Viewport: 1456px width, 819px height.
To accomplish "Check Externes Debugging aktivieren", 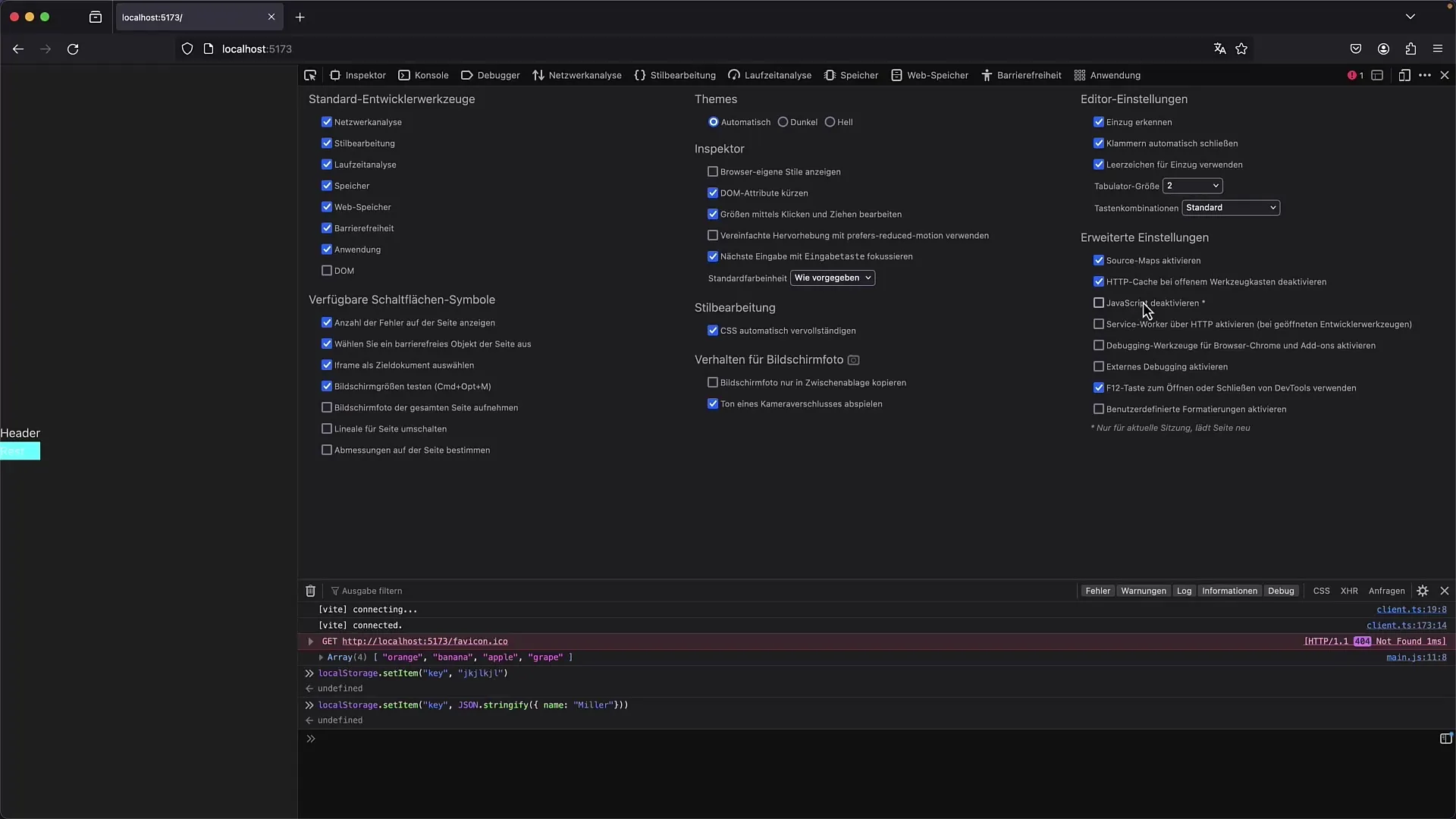I will [x=1099, y=366].
